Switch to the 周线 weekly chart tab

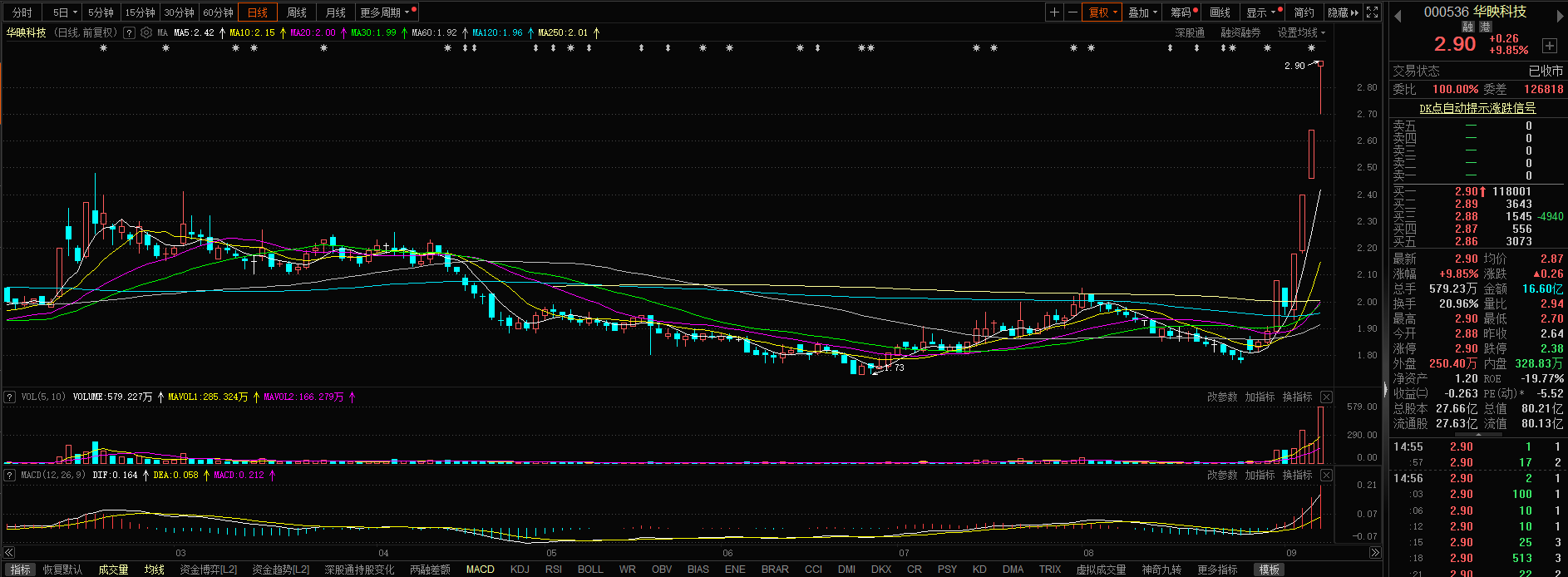(297, 12)
